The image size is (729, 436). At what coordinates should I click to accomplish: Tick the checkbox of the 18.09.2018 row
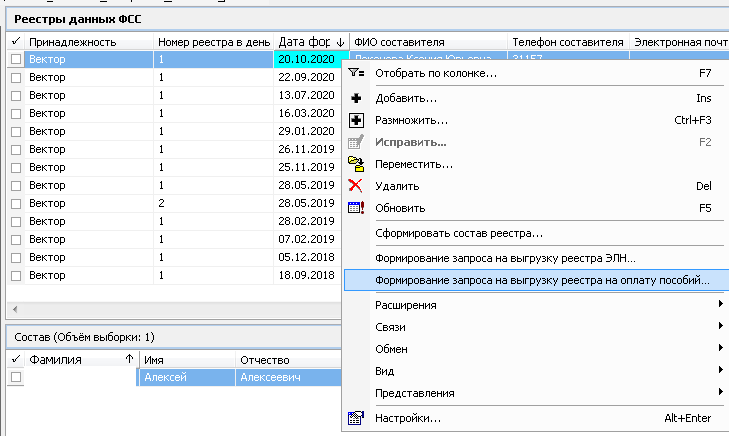15,274
